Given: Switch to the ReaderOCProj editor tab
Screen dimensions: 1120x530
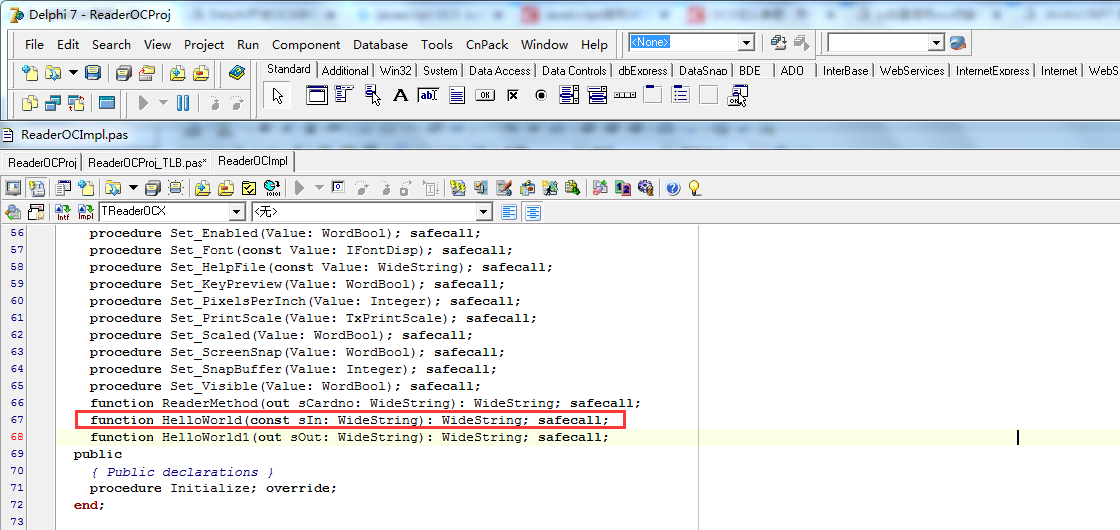Looking at the screenshot, I should (43, 162).
